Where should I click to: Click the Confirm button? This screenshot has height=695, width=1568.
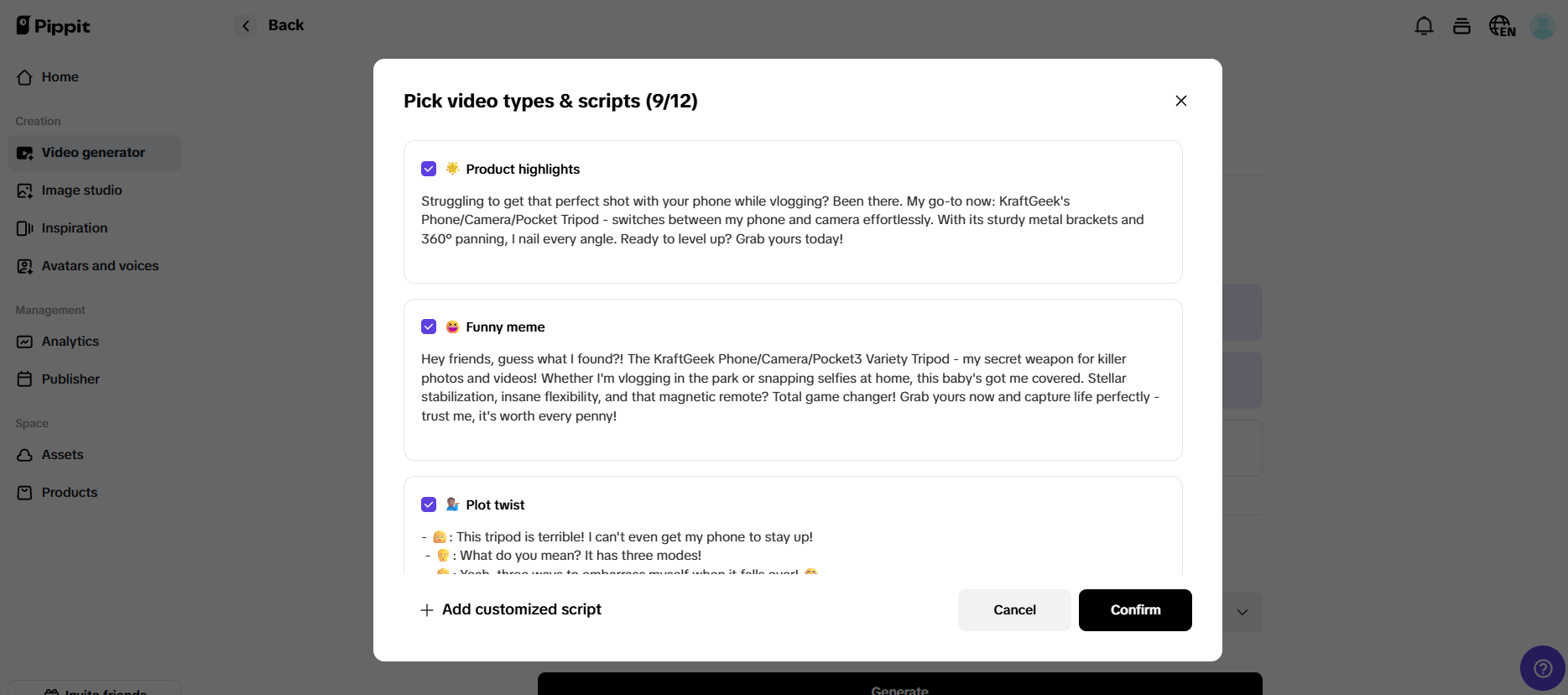tap(1135, 610)
